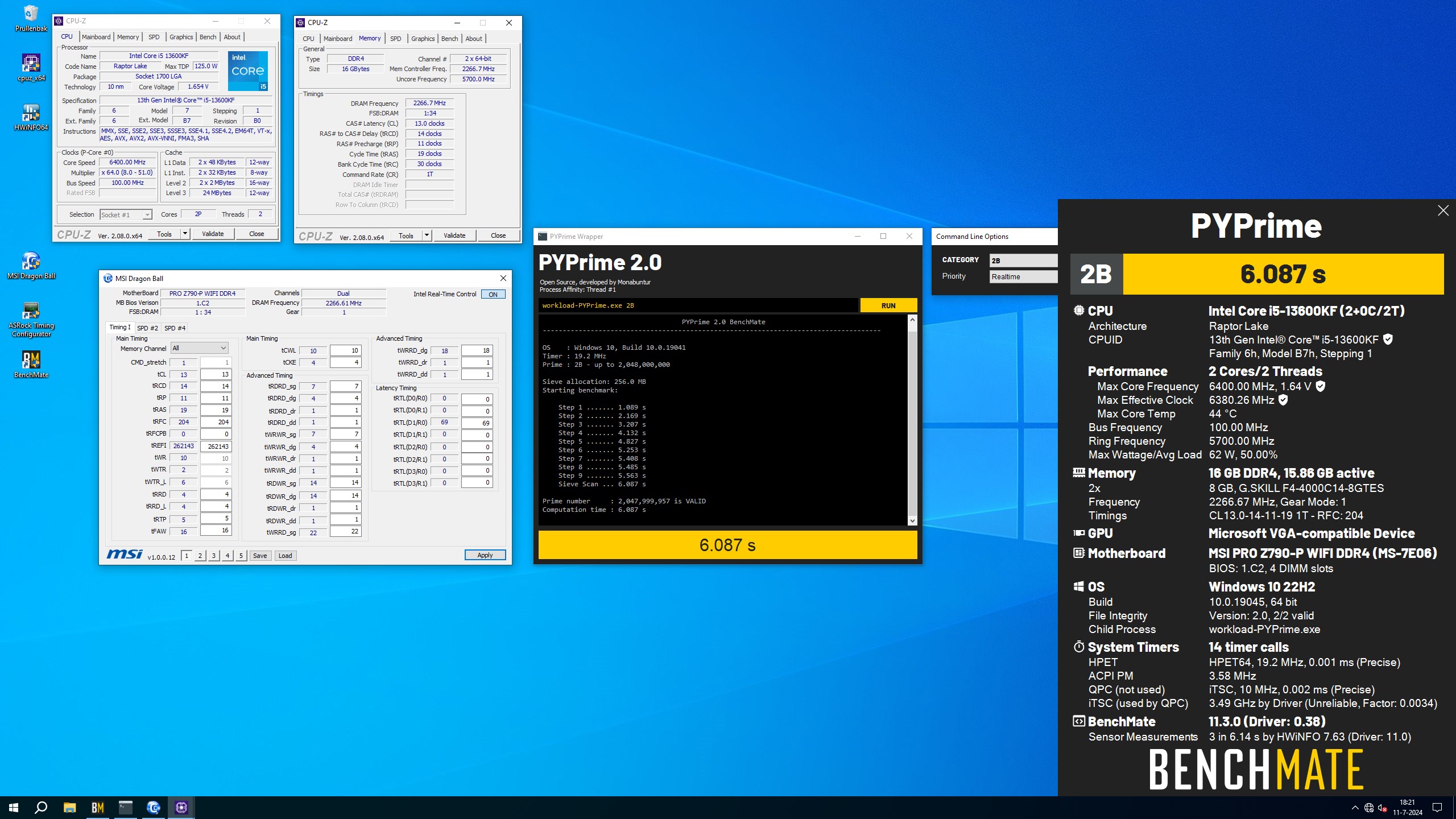Viewport: 1456px width, 819px height.
Task: Open File Explorer from the taskbar
Action: click(x=69, y=807)
